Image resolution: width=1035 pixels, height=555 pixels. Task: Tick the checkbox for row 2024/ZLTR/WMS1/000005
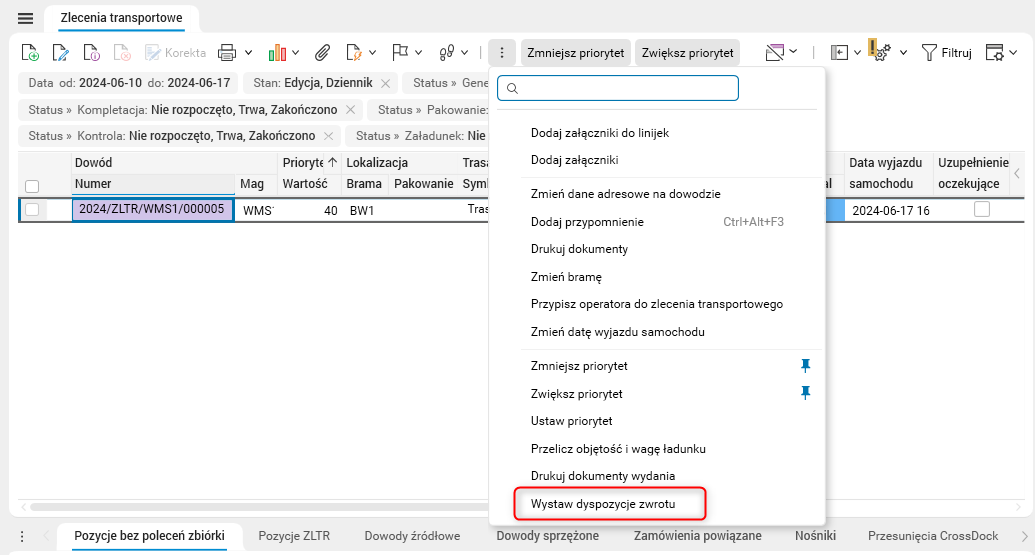pos(32,210)
